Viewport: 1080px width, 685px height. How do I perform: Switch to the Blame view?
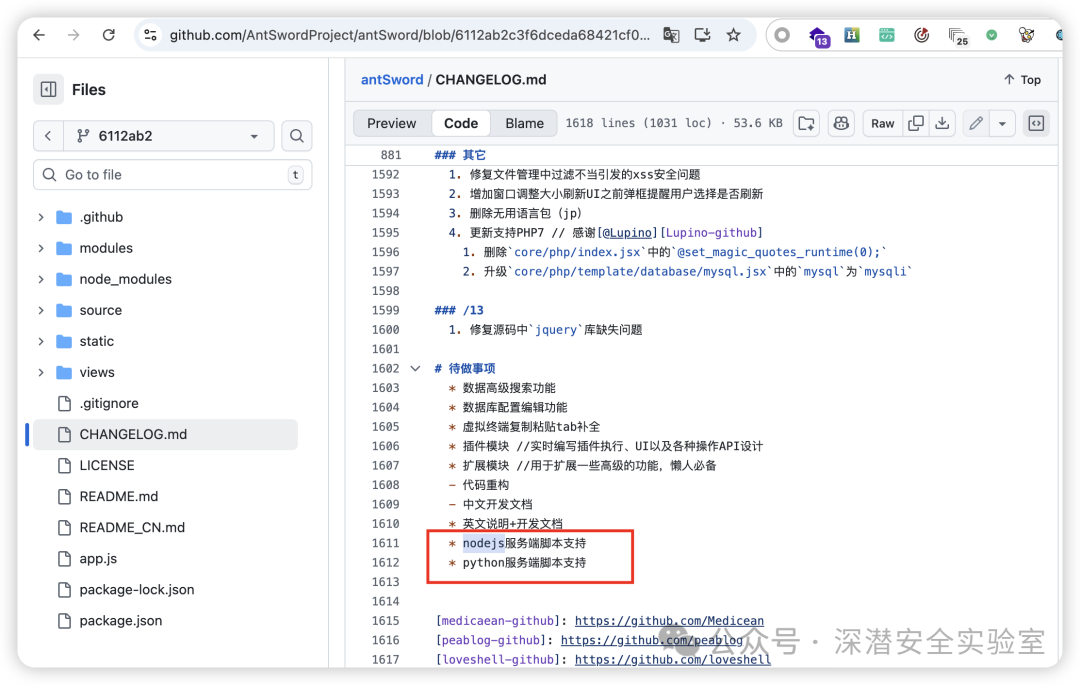click(524, 123)
